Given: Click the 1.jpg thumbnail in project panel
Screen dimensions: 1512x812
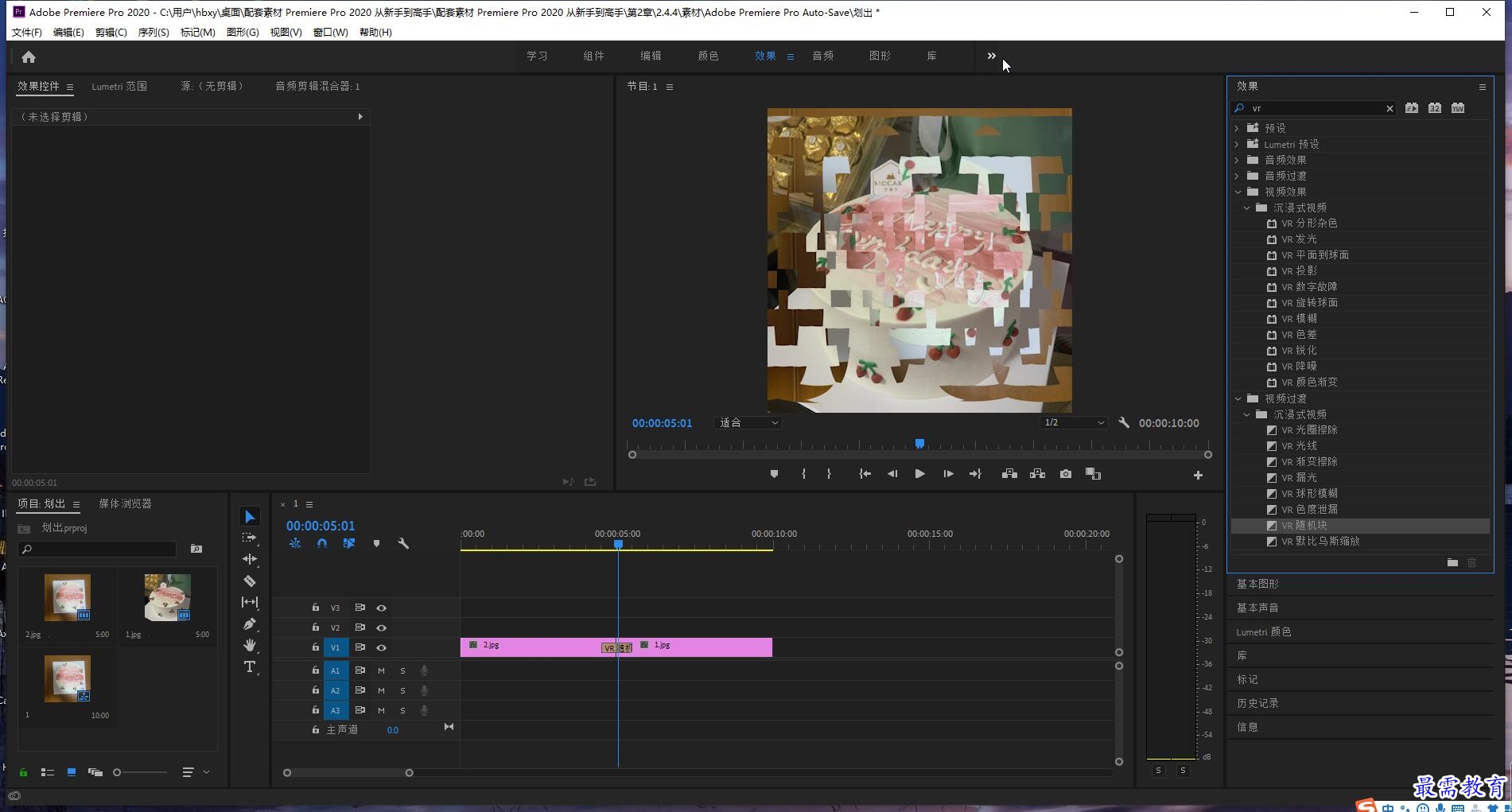Looking at the screenshot, I should pos(167,597).
